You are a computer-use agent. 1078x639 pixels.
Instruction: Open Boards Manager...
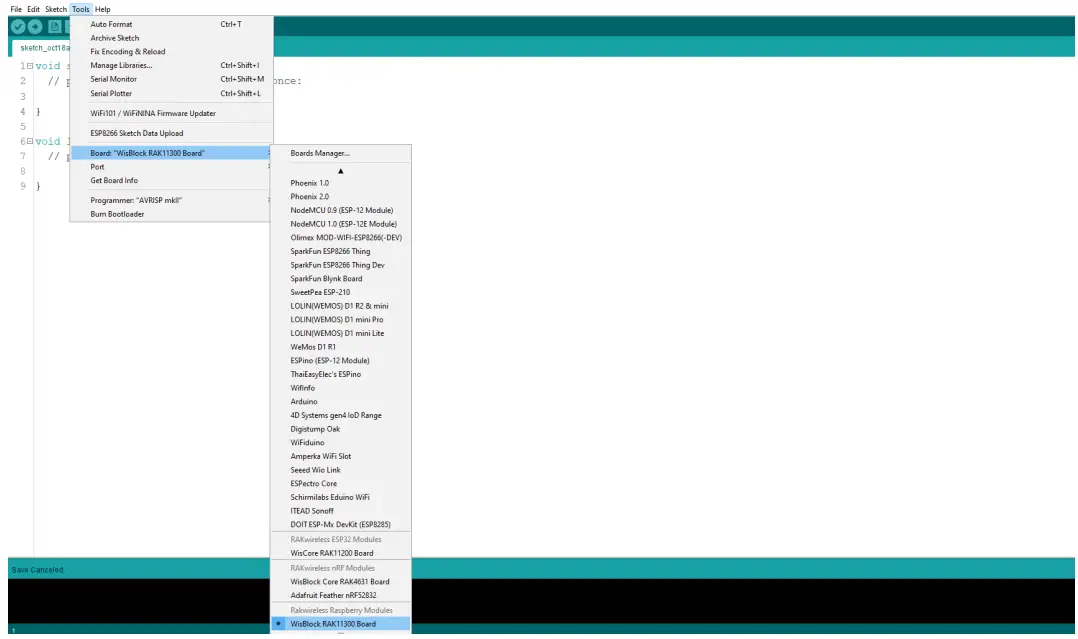[x=341, y=153]
